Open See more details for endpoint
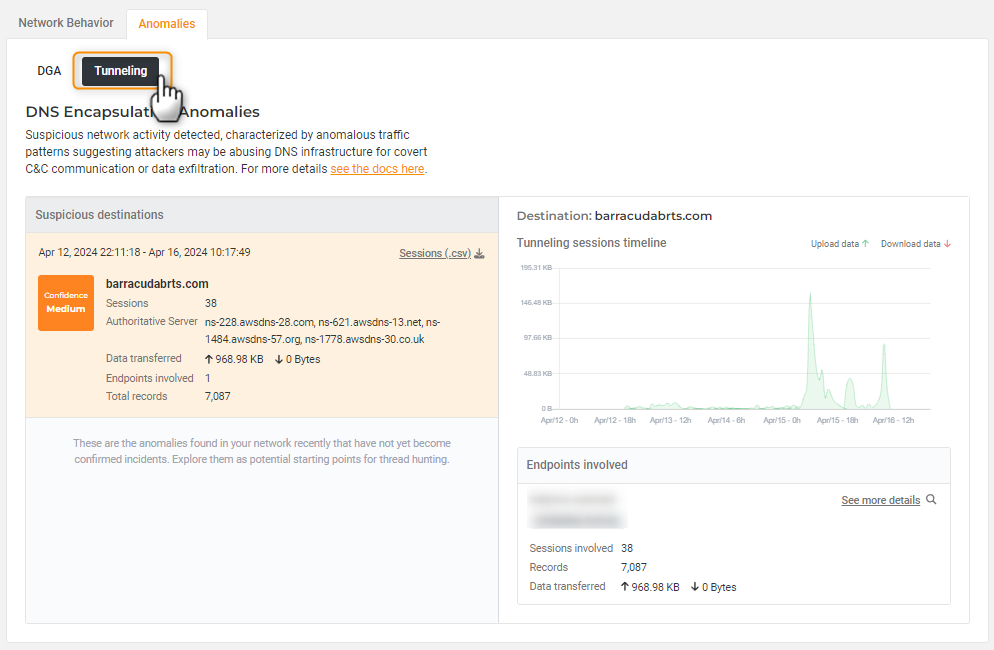The width and height of the screenshot is (994, 650). (x=880, y=500)
